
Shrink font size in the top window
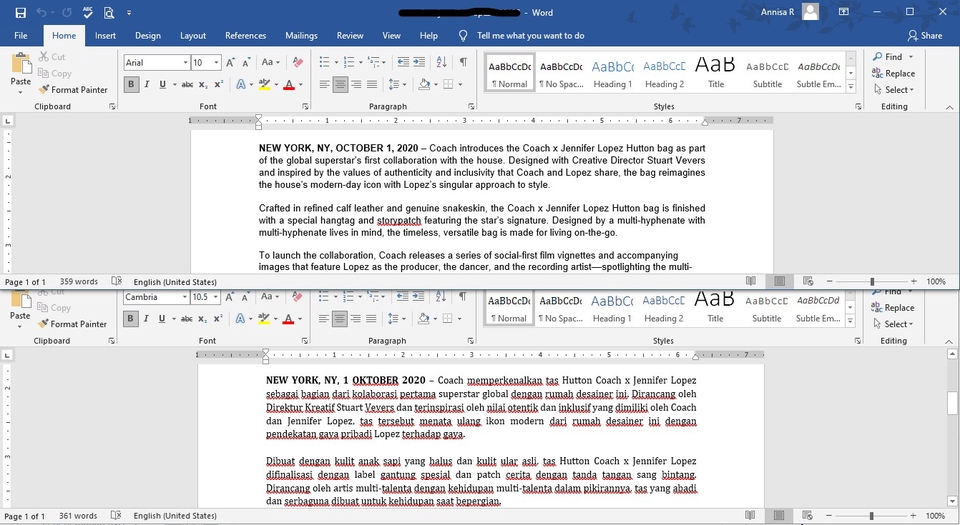(x=246, y=62)
